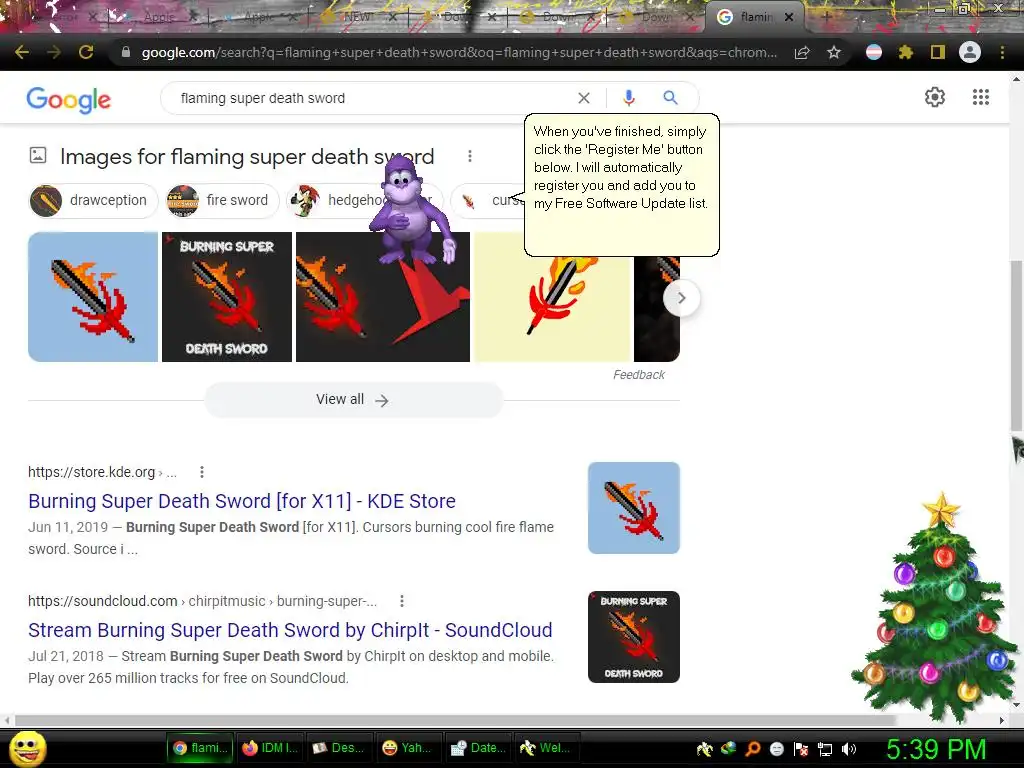Screen dimensions: 1024x768
Task: Click in the Google search input field
Action: [372, 98]
